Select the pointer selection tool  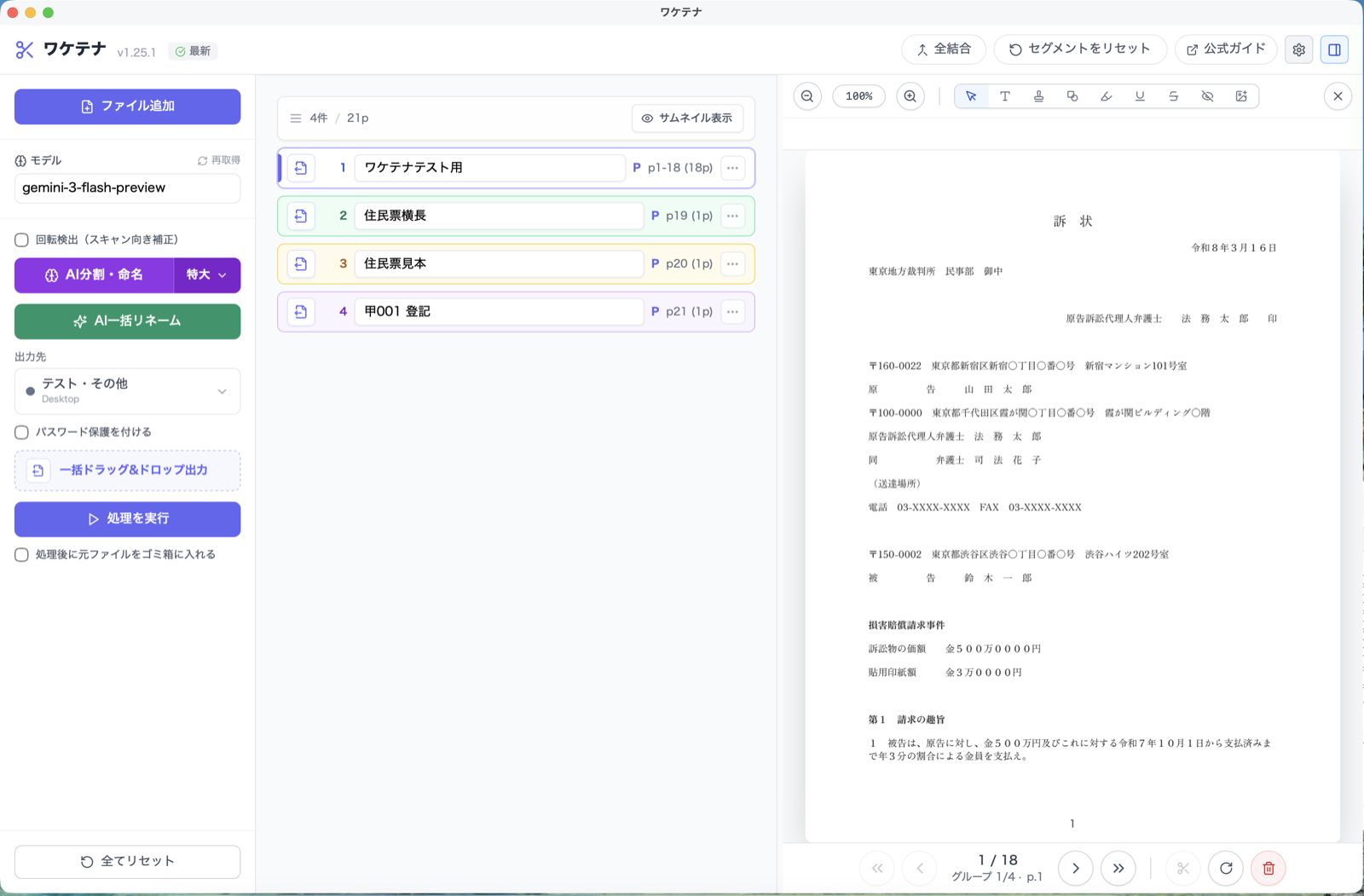tap(971, 96)
